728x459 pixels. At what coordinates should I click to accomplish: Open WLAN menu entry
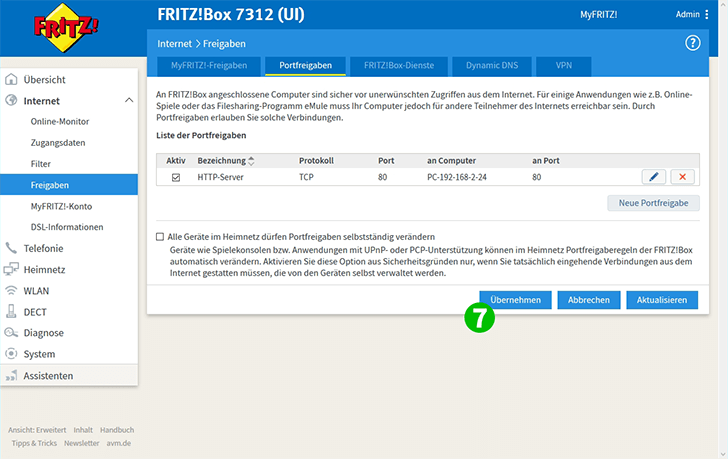(36, 291)
